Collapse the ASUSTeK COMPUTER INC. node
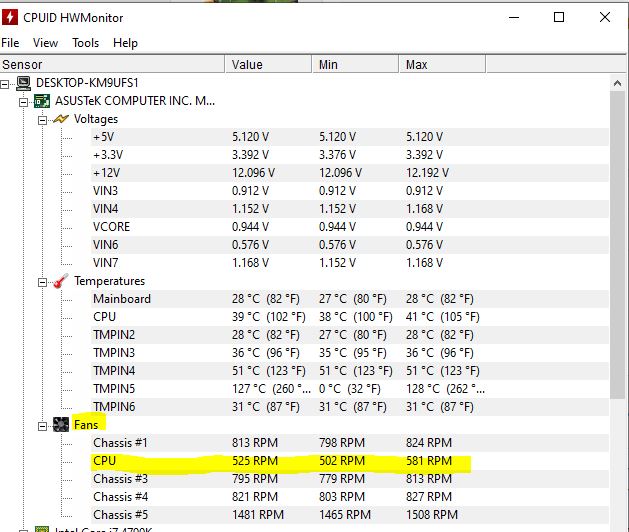Screen dimensions: 629x532 (23, 102)
